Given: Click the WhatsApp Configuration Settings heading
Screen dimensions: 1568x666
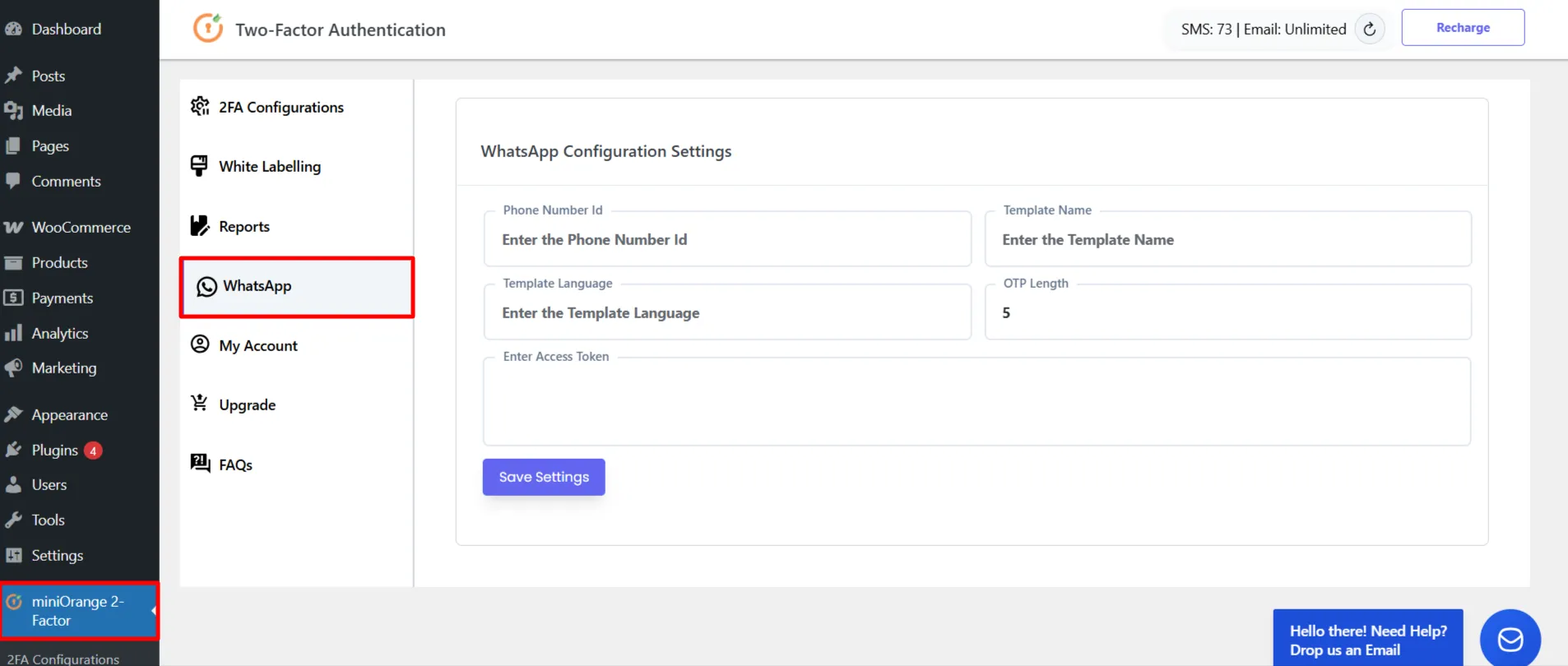Looking at the screenshot, I should (606, 151).
